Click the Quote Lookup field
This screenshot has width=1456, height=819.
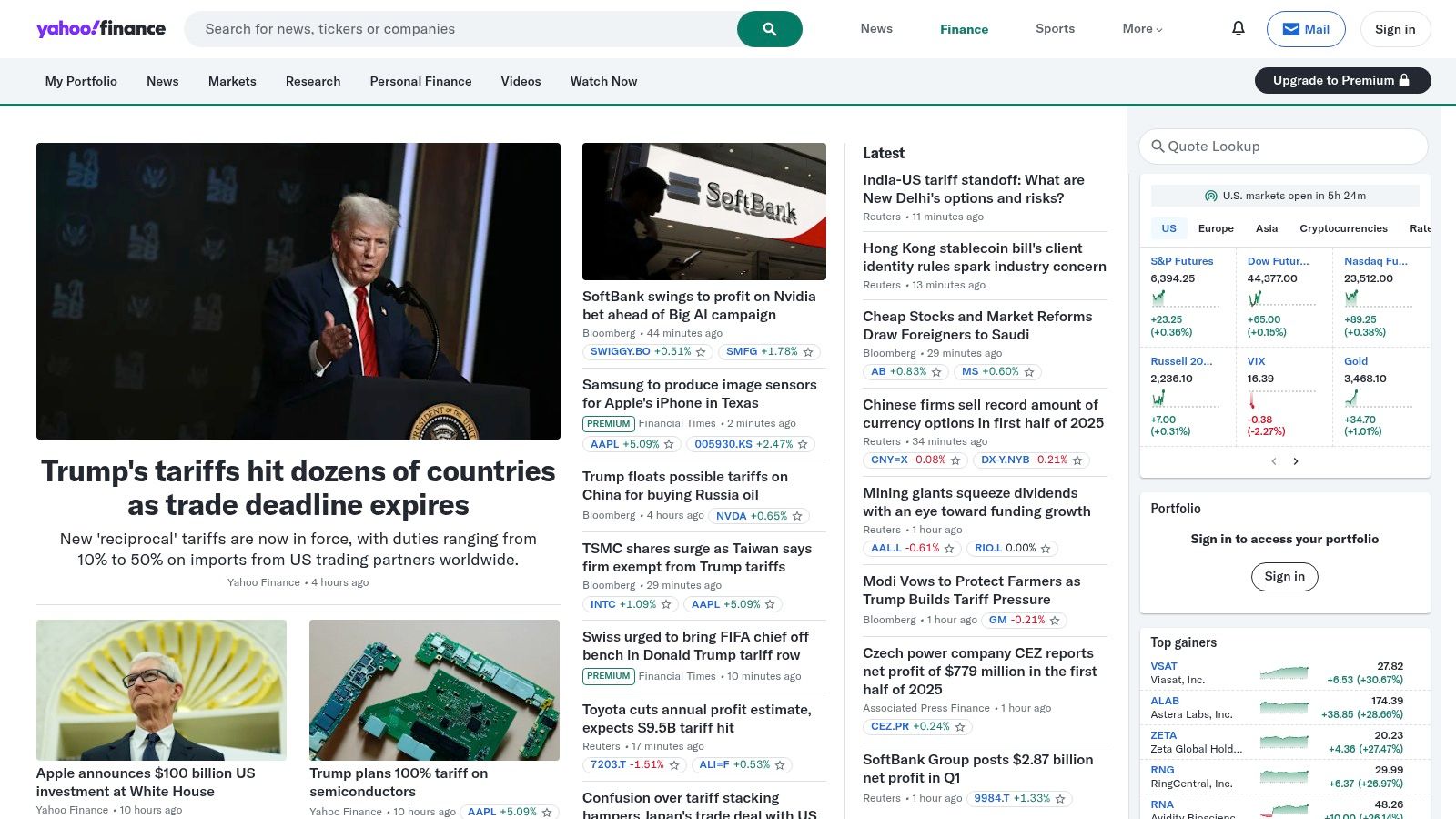1283,147
